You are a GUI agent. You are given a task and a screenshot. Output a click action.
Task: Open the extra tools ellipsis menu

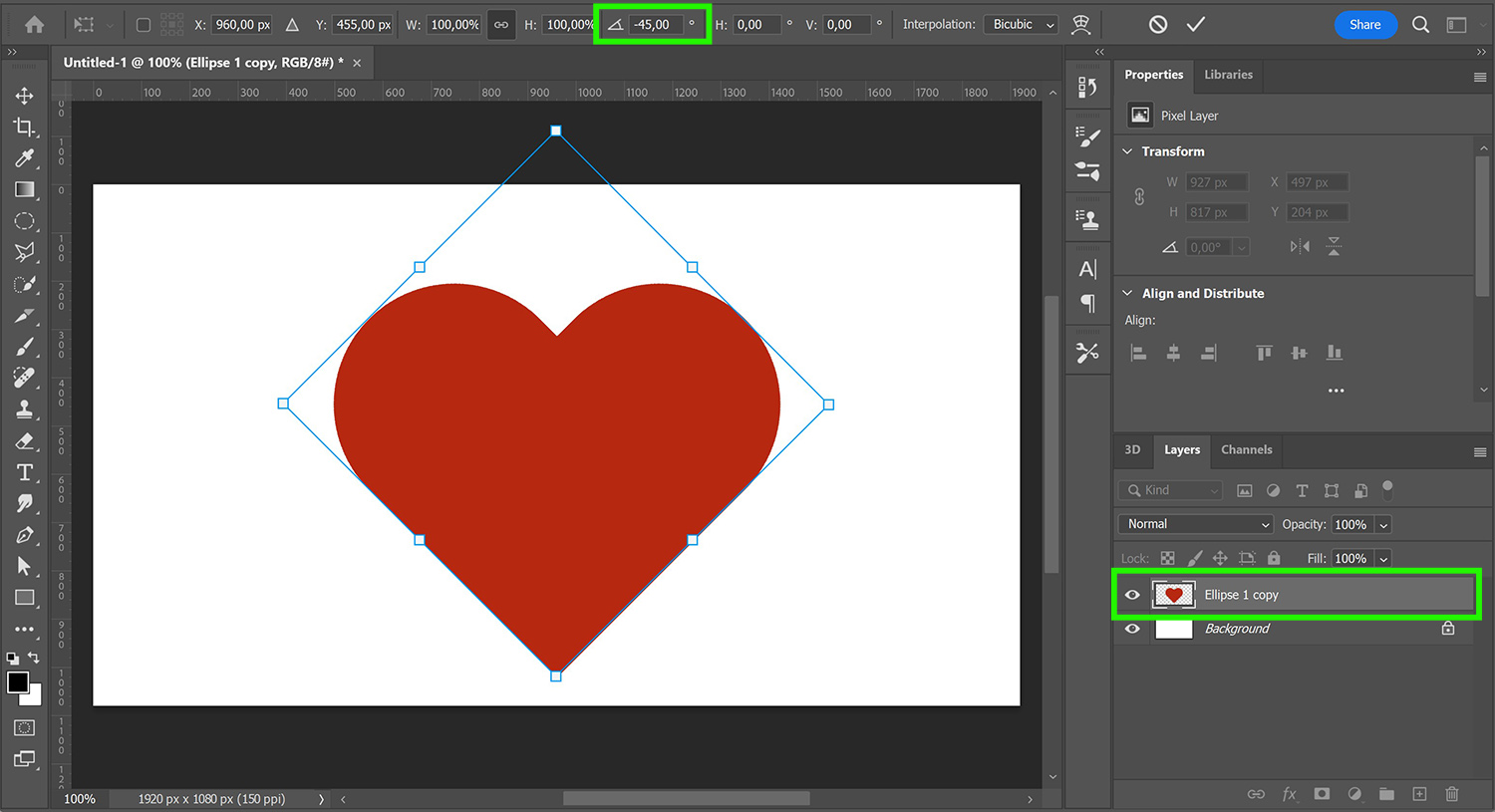(x=24, y=629)
